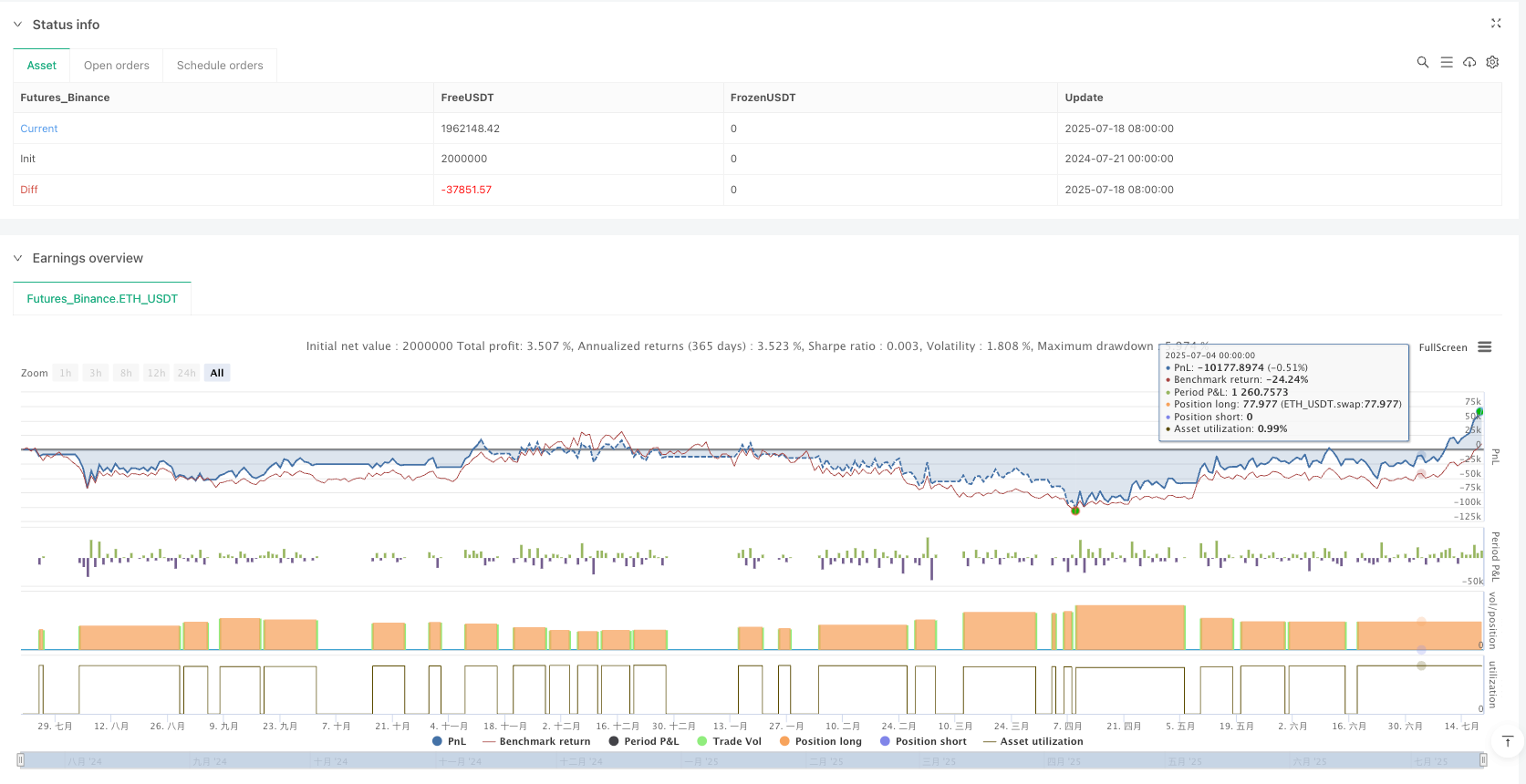Viewport: 1526px width, 784px height.
Task: Switch to the Open orders tab
Action: coord(116,66)
